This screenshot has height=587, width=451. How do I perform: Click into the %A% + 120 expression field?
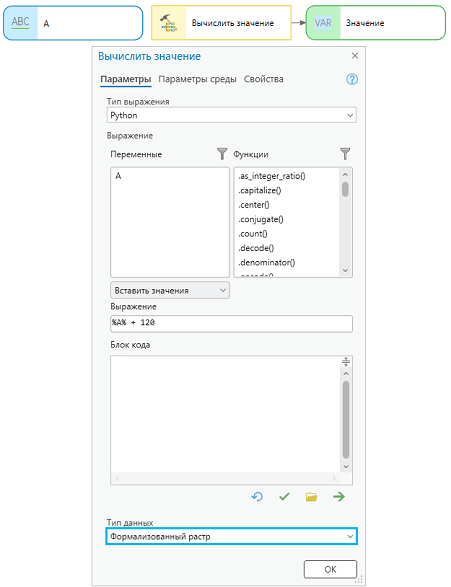pyautogui.click(x=232, y=323)
